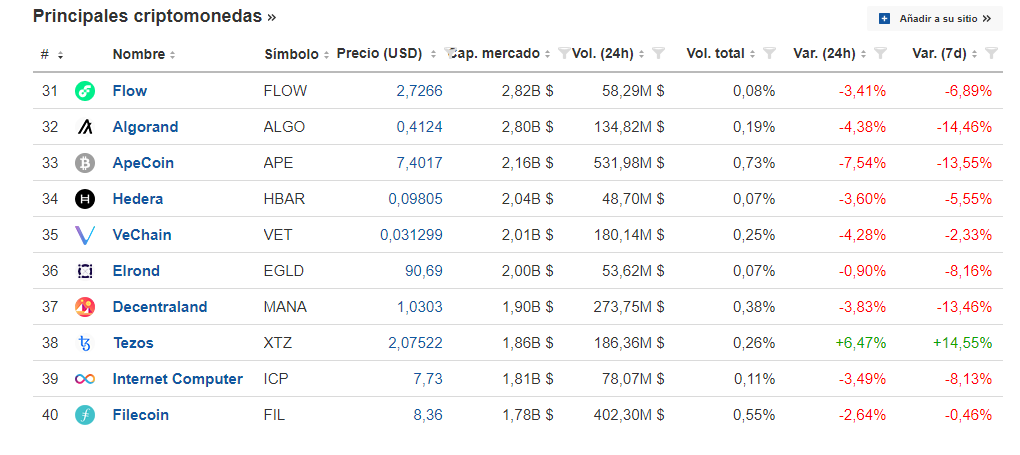This screenshot has height=455, width=1020.
Task: Click the EGLD symbol text
Action: (x=284, y=271)
